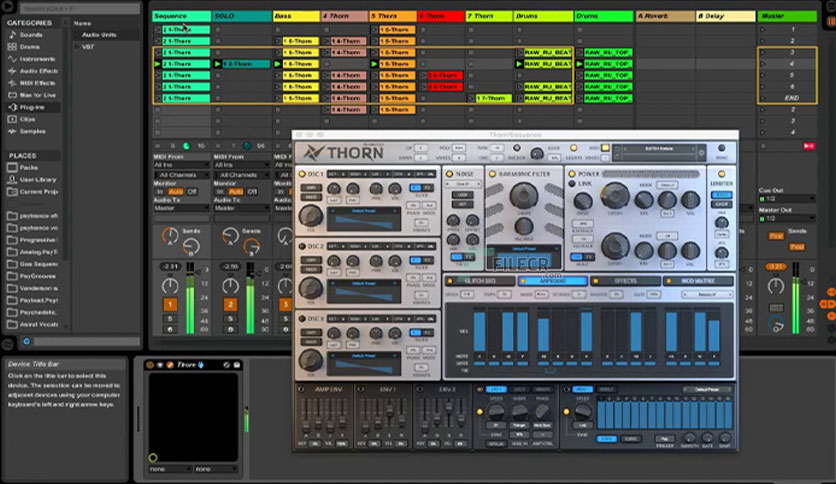This screenshot has width=836, height=484.
Task: Toggle the Harmonic Filter power LED
Action: pyautogui.click(x=491, y=173)
